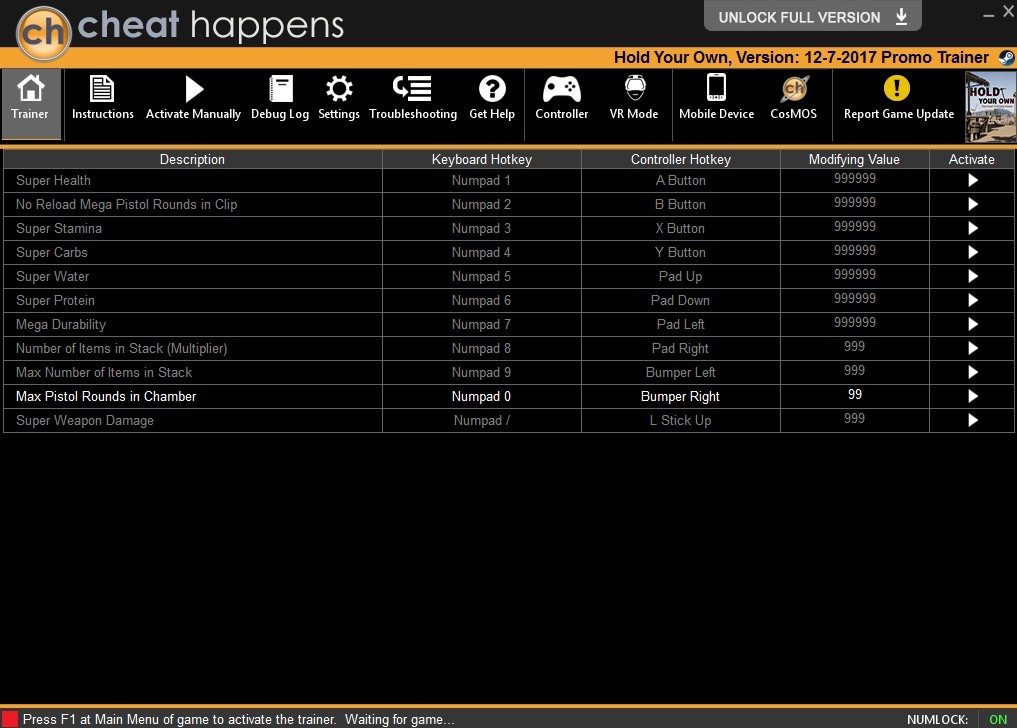
Task: Select Y Button controller hotkey
Action: point(680,252)
